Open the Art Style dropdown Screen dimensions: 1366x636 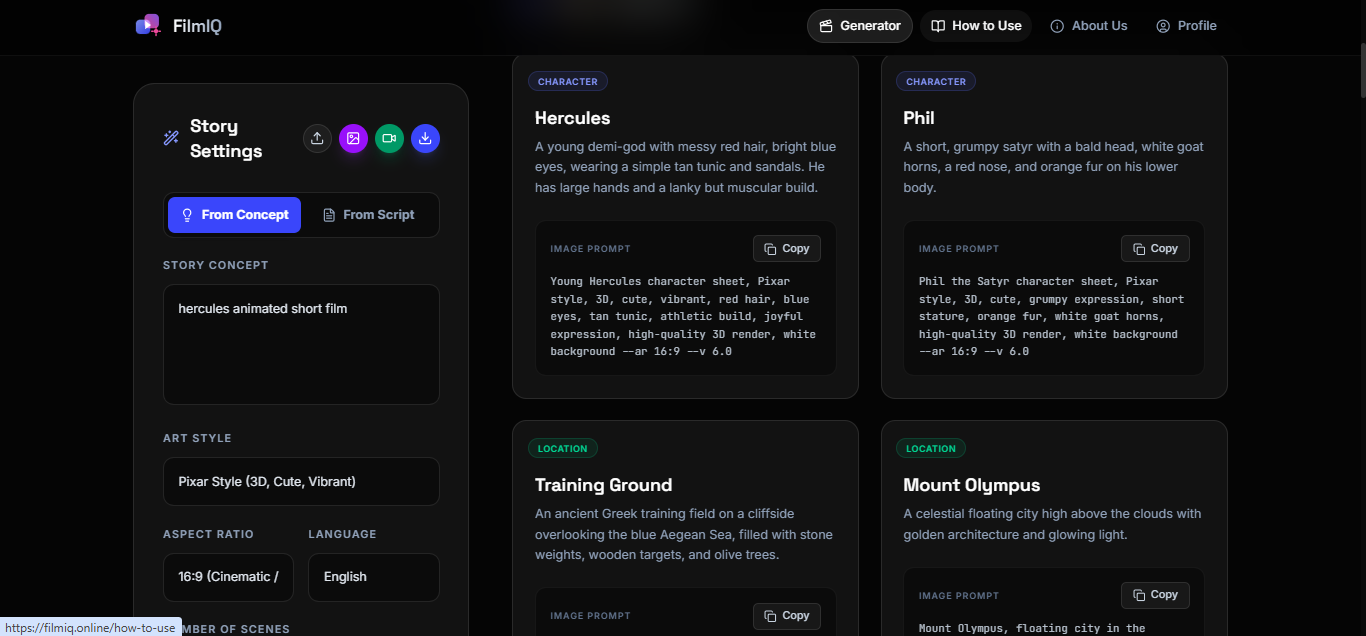301,482
